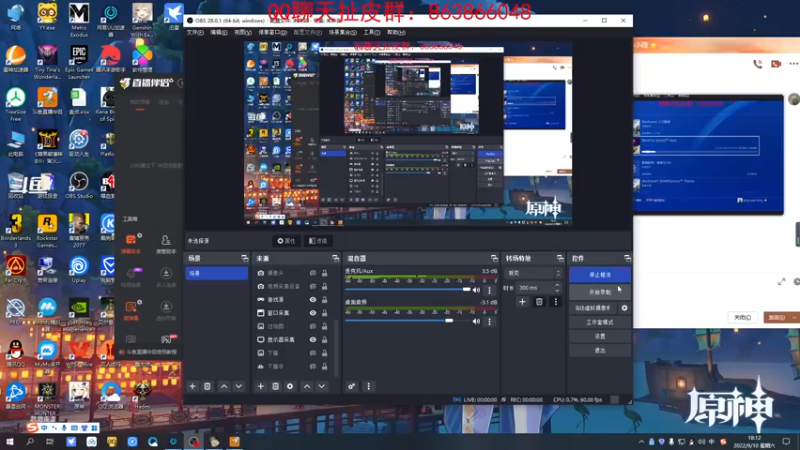Viewport: 800px width, 450px height.
Task: Open the Edit menu in OBS
Action: (x=218, y=32)
